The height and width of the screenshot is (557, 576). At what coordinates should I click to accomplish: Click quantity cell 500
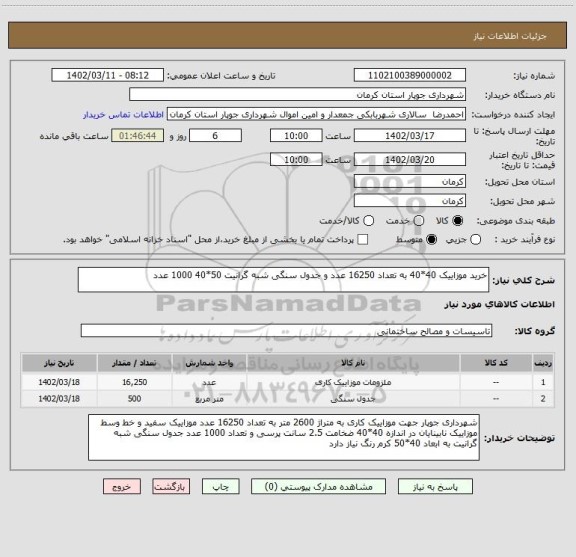134,399
